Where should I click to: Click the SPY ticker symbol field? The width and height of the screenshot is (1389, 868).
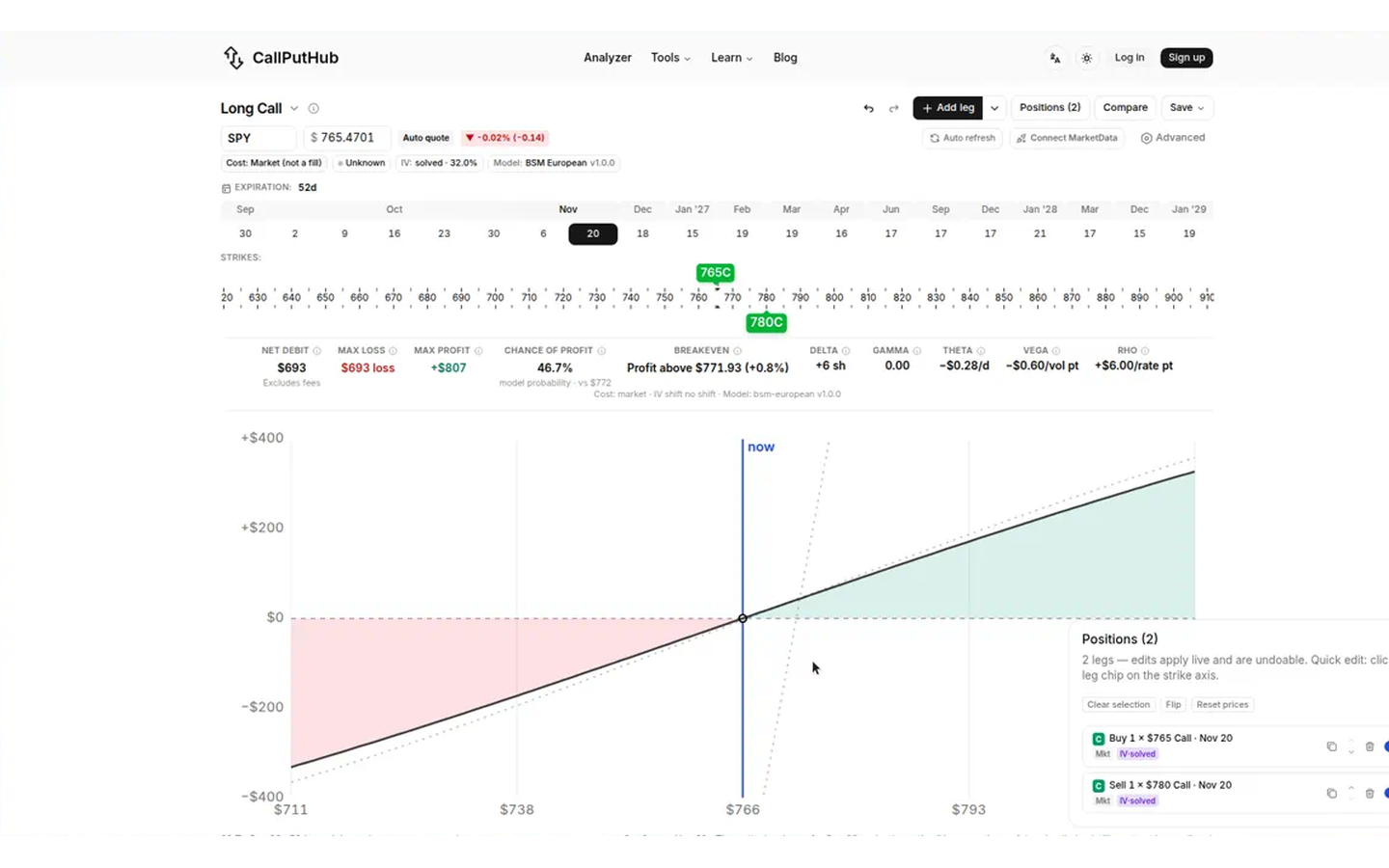tap(258, 138)
